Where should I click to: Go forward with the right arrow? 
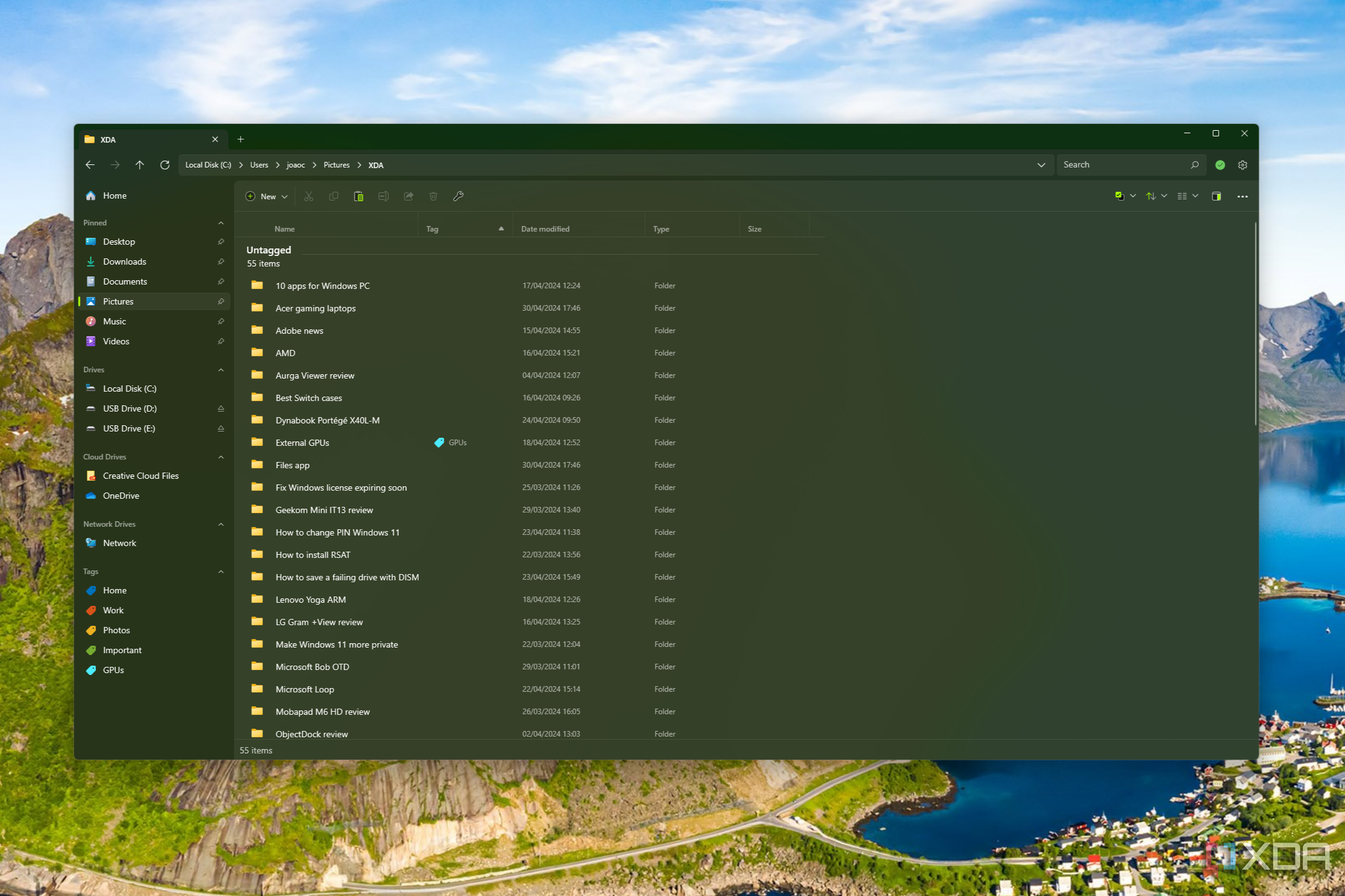(x=115, y=165)
